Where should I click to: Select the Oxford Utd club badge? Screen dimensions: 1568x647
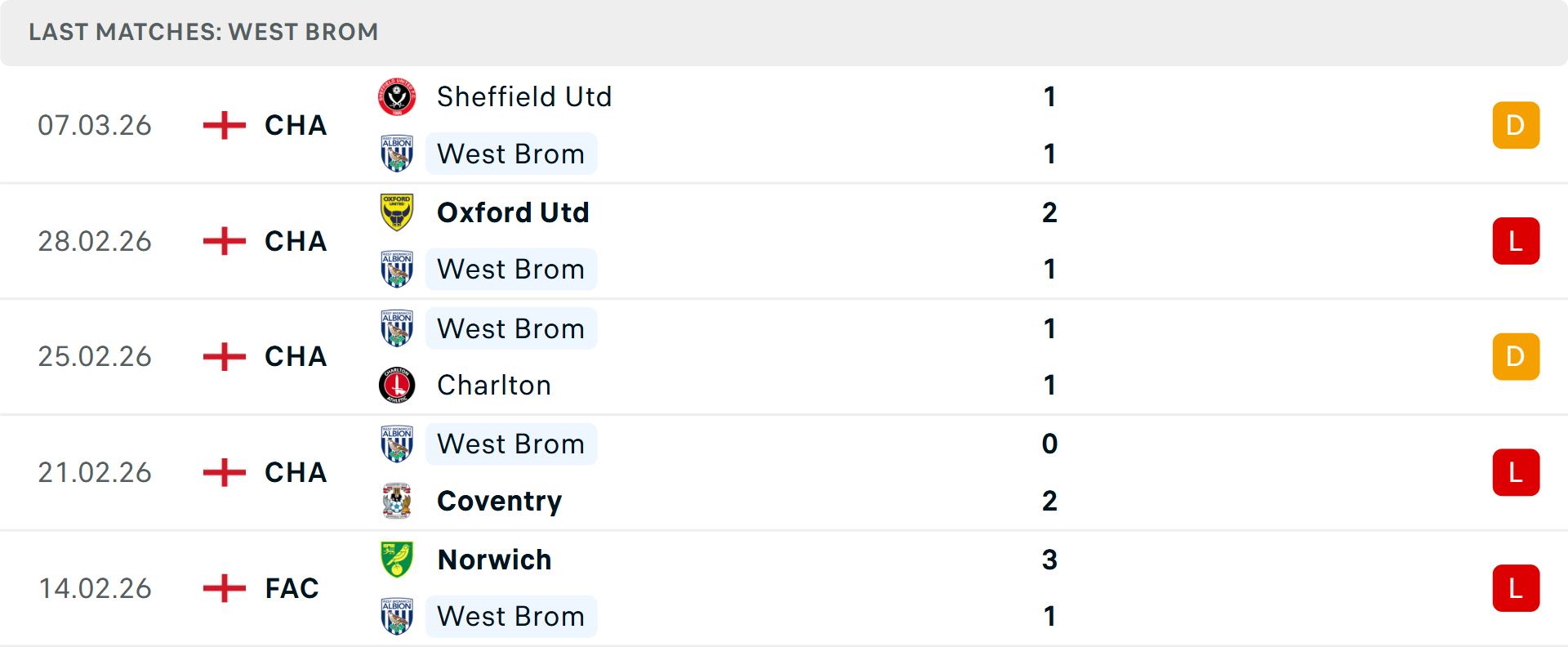(x=398, y=212)
